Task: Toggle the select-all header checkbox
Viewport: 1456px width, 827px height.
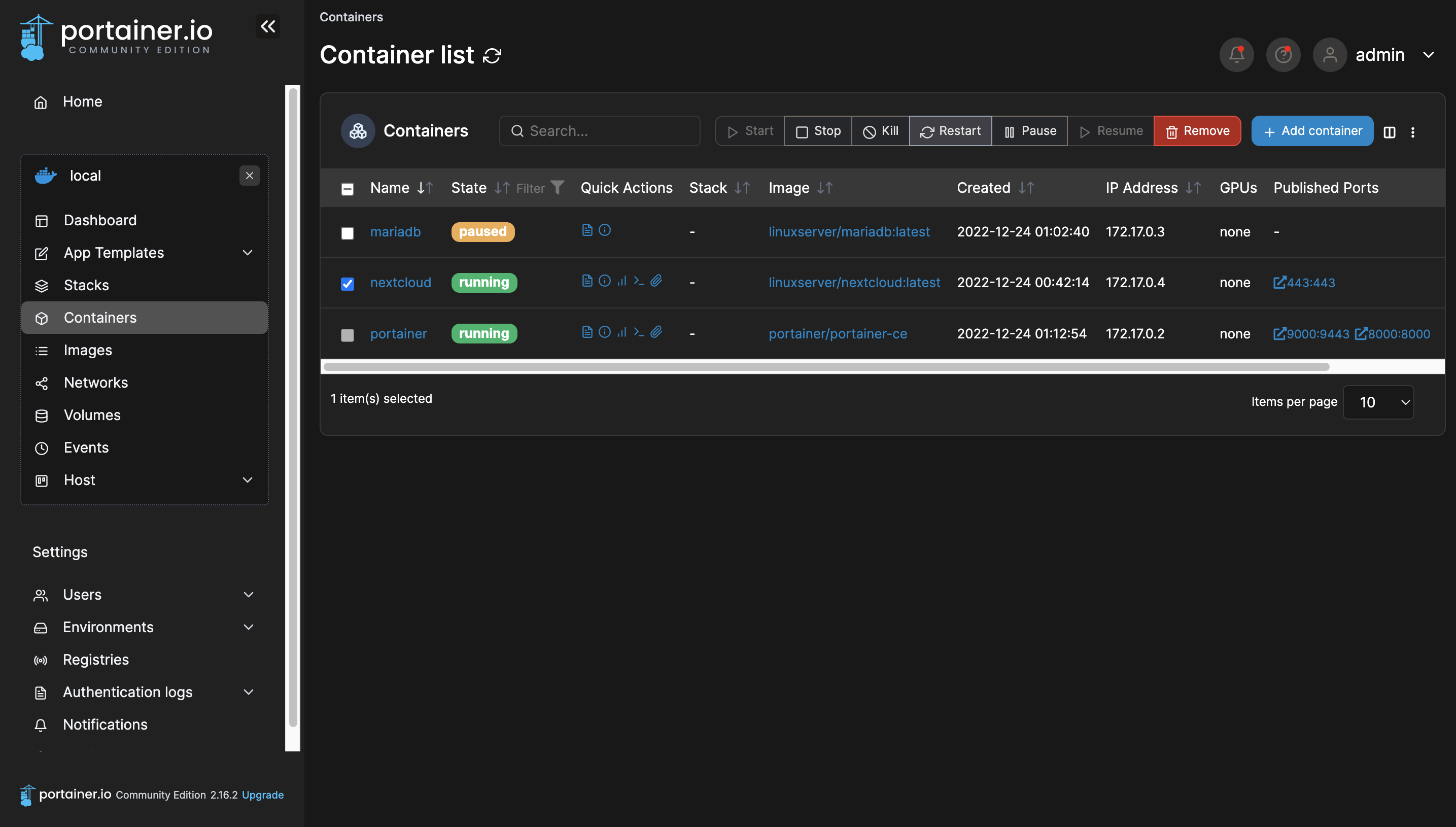Action: coord(347,189)
